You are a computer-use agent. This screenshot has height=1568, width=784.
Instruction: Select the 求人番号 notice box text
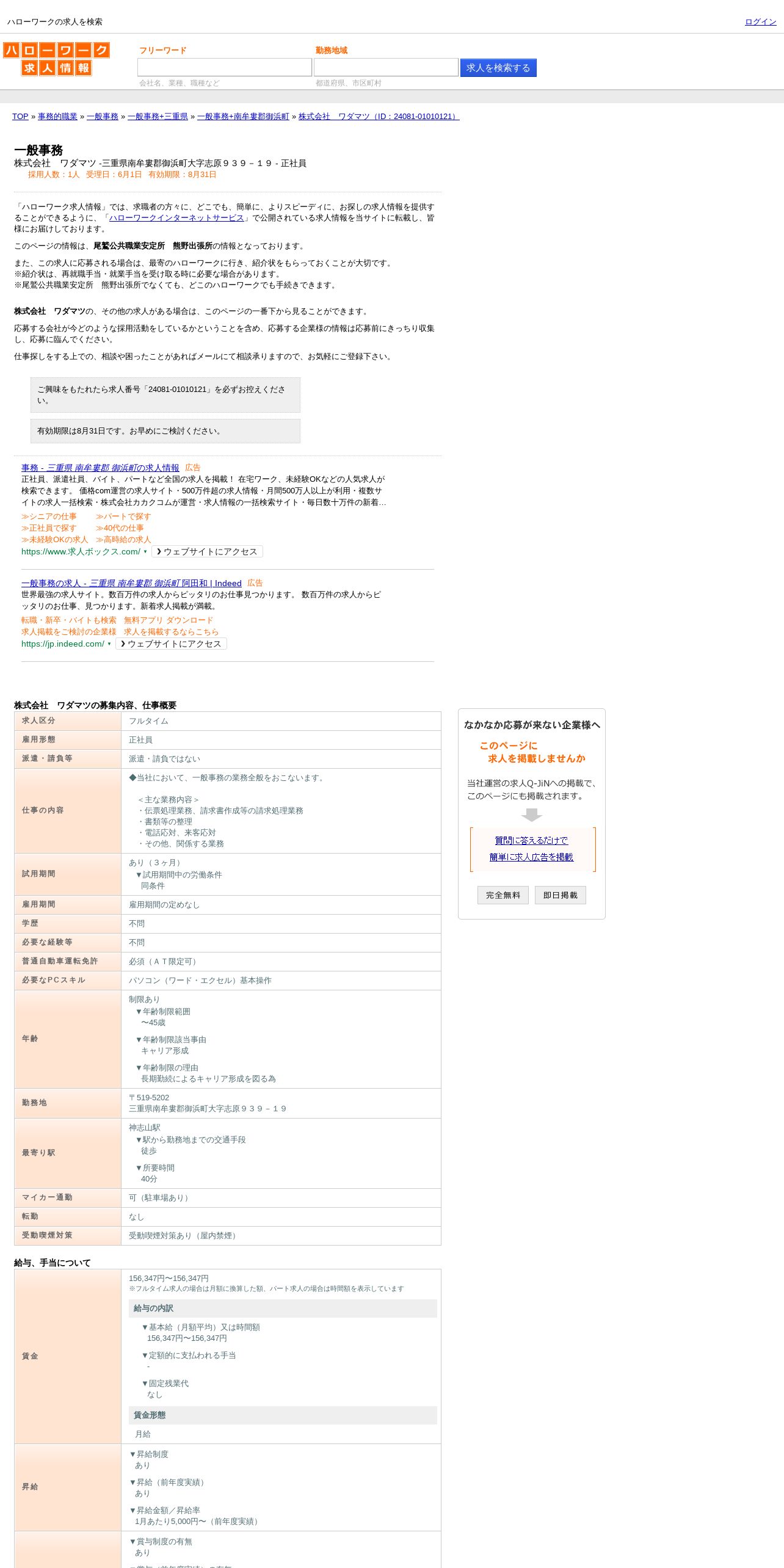[x=165, y=395]
